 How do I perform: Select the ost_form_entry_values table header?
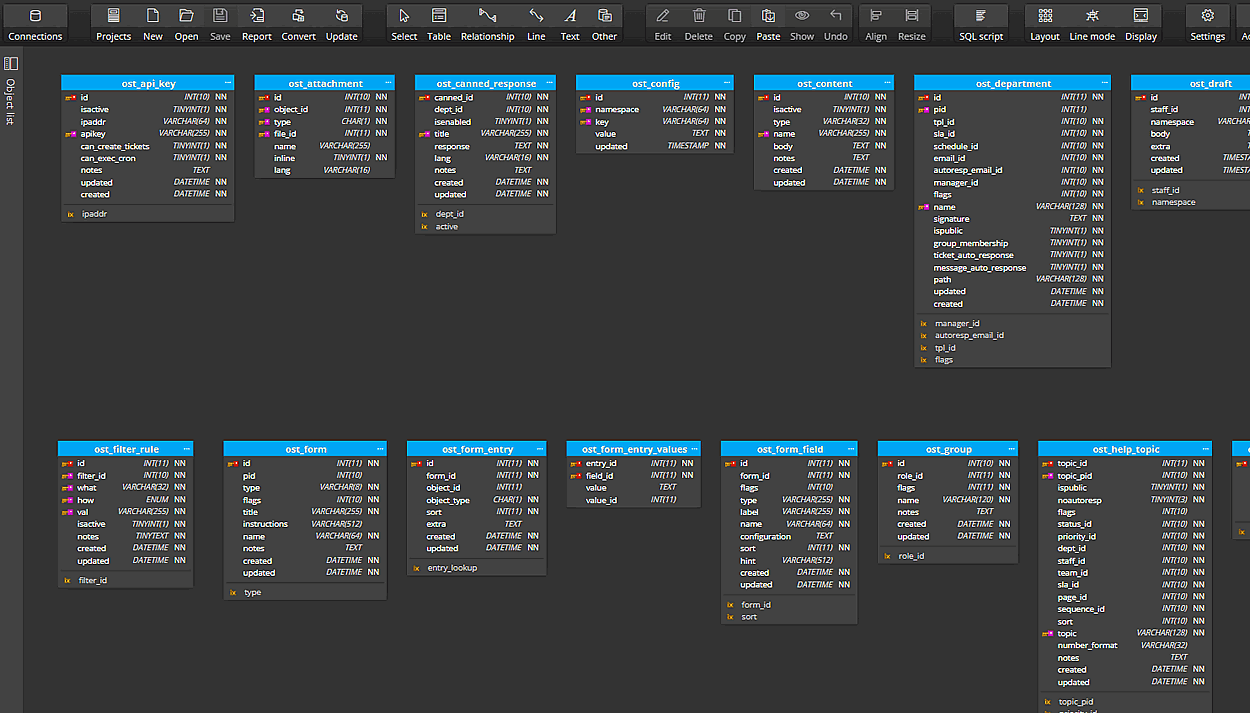634,449
